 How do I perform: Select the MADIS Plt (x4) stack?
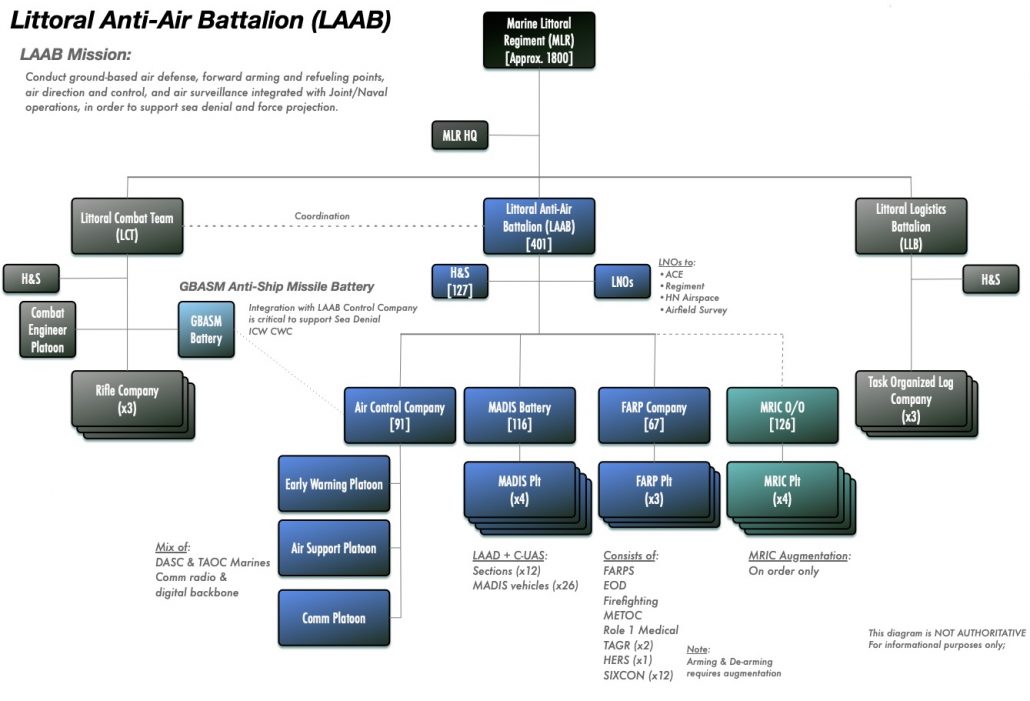click(x=519, y=488)
